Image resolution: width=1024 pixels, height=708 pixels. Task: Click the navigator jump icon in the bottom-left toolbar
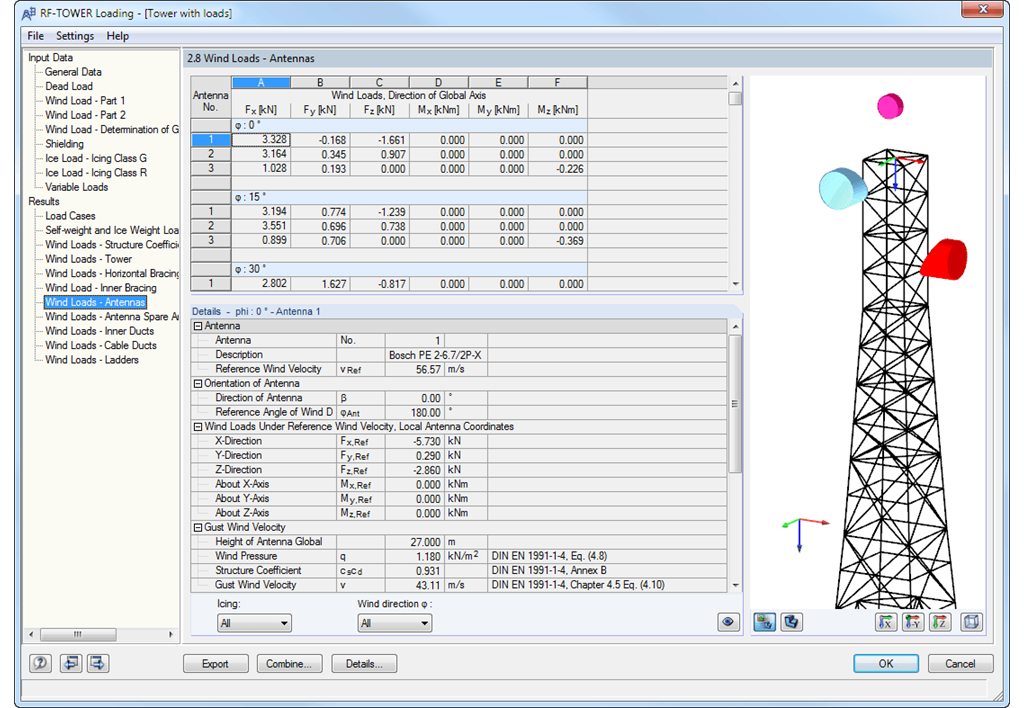tap(70, 663)
